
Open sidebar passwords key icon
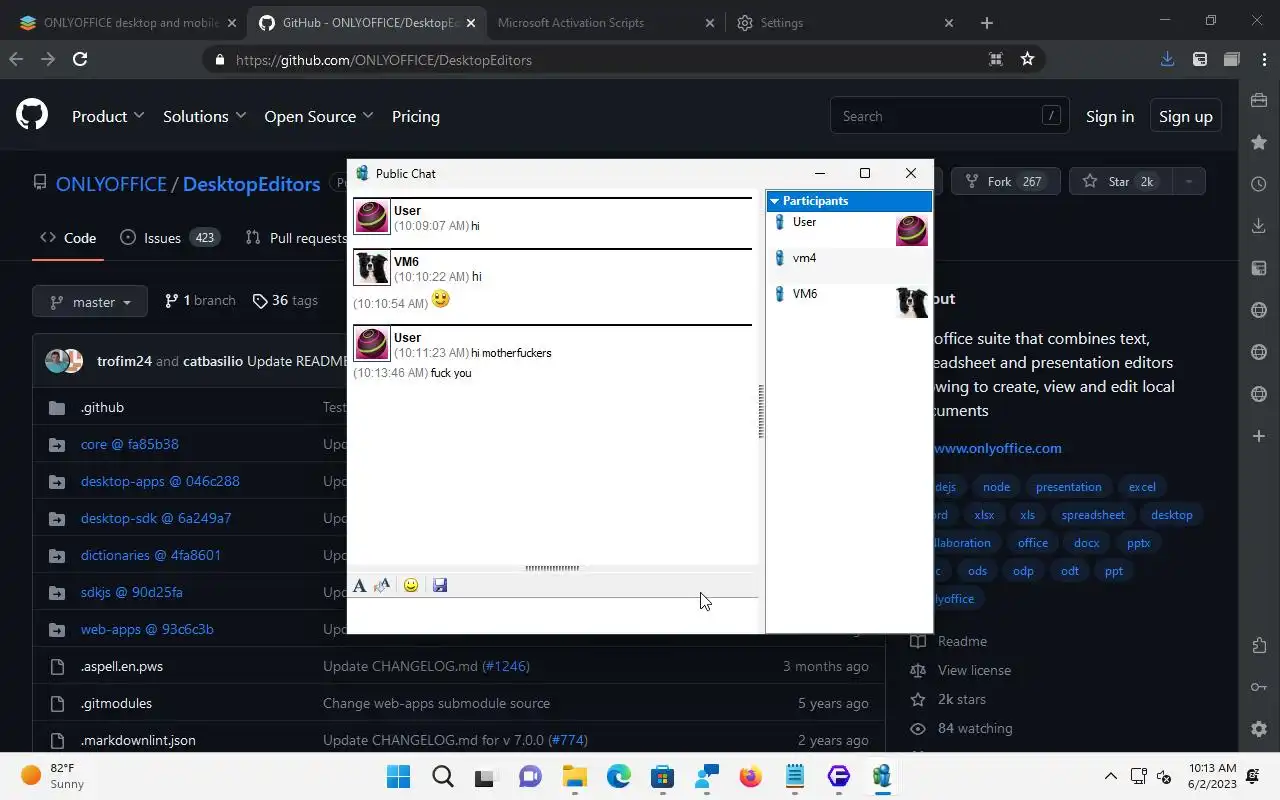pyautogui.click(x=1259, y=687)
